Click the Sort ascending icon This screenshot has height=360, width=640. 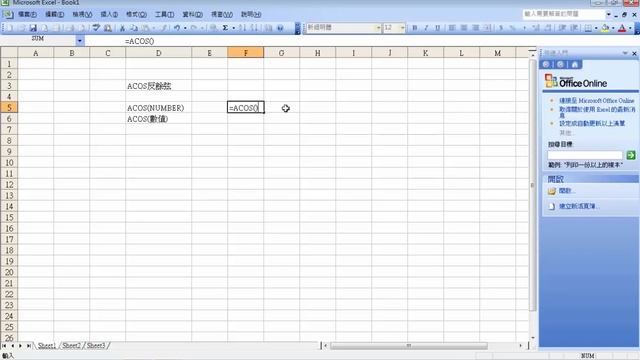pos(242,28)
